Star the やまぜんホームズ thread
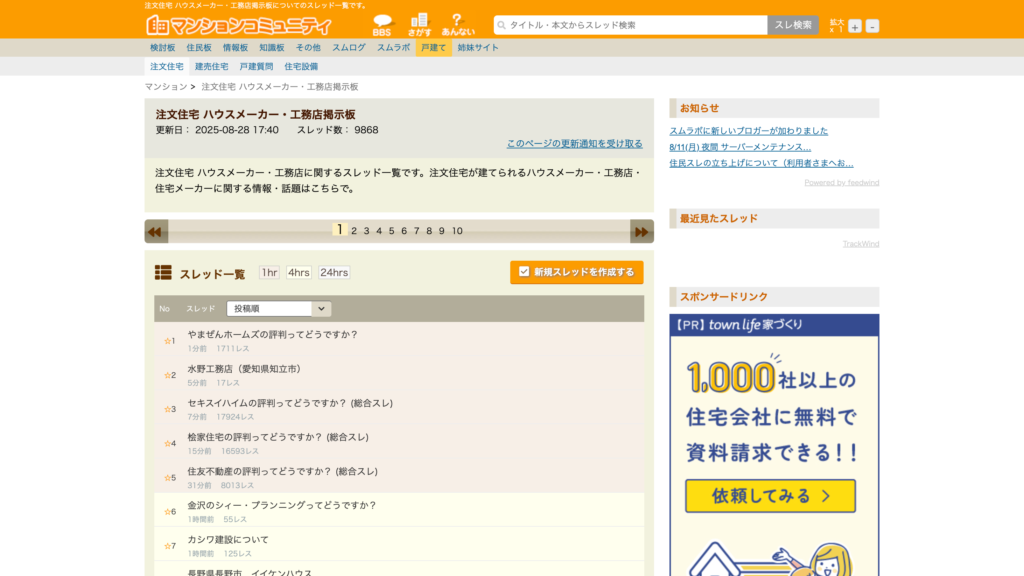Viewport: 1024px width, 576px height. click(x=168, y=341)
